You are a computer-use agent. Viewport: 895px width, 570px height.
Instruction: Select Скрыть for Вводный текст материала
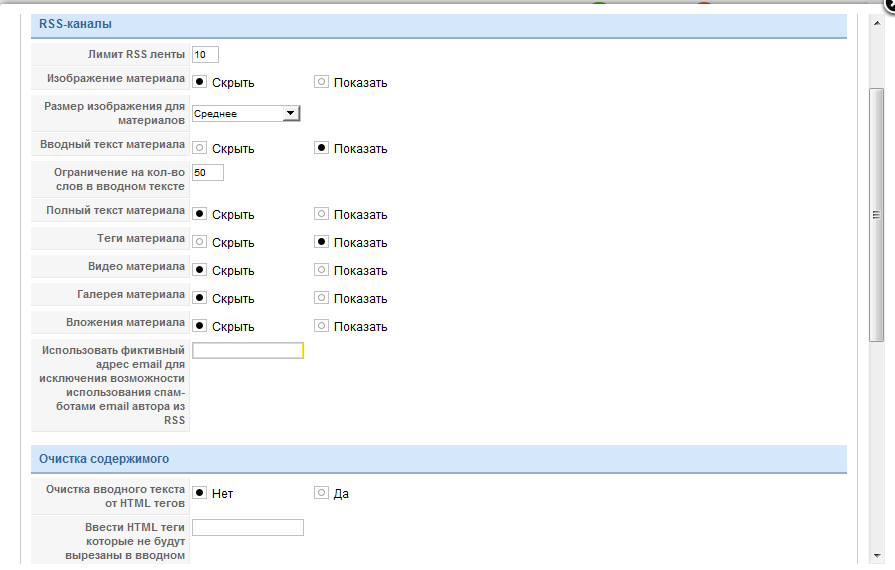point(199,148)
